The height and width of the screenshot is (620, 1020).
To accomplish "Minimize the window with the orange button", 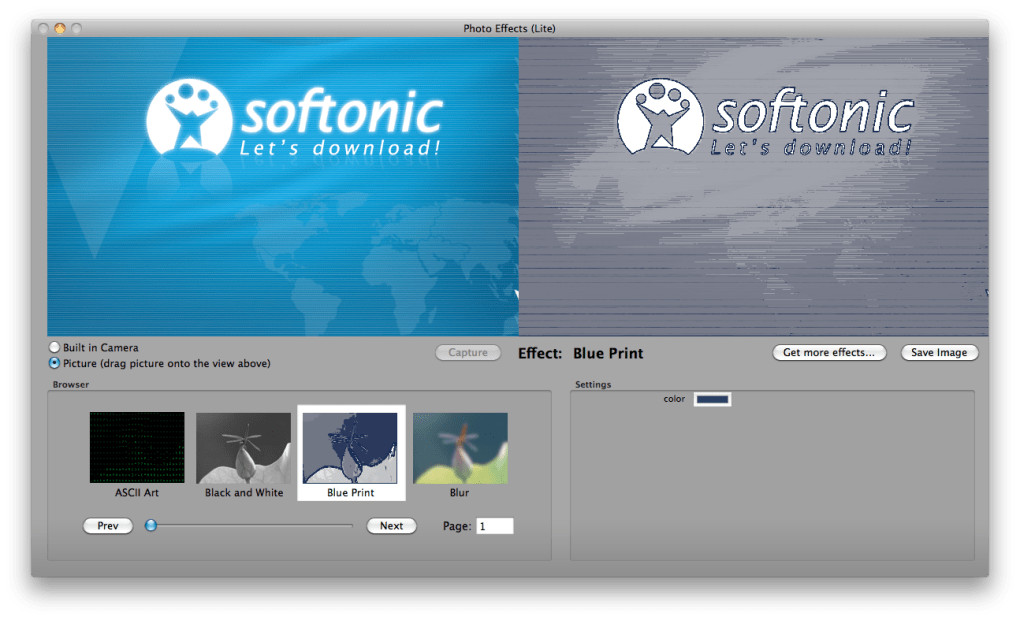I will pos(60,28).
